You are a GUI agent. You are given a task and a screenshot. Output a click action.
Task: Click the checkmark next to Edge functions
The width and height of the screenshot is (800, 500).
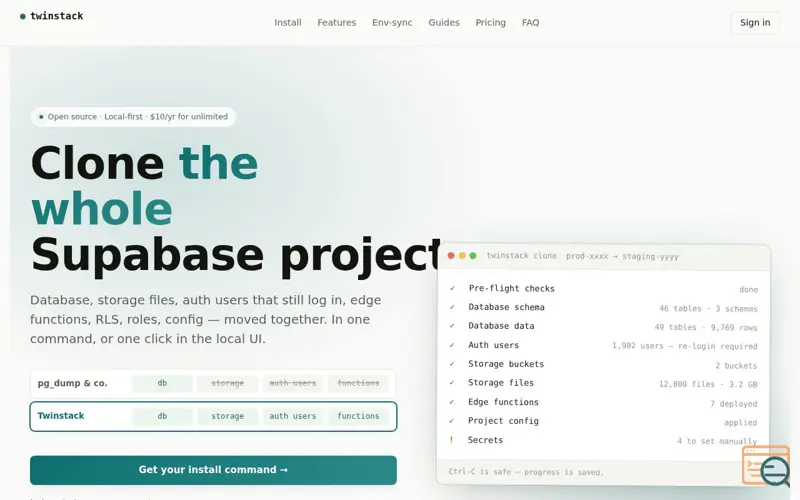tap(452, 402)
